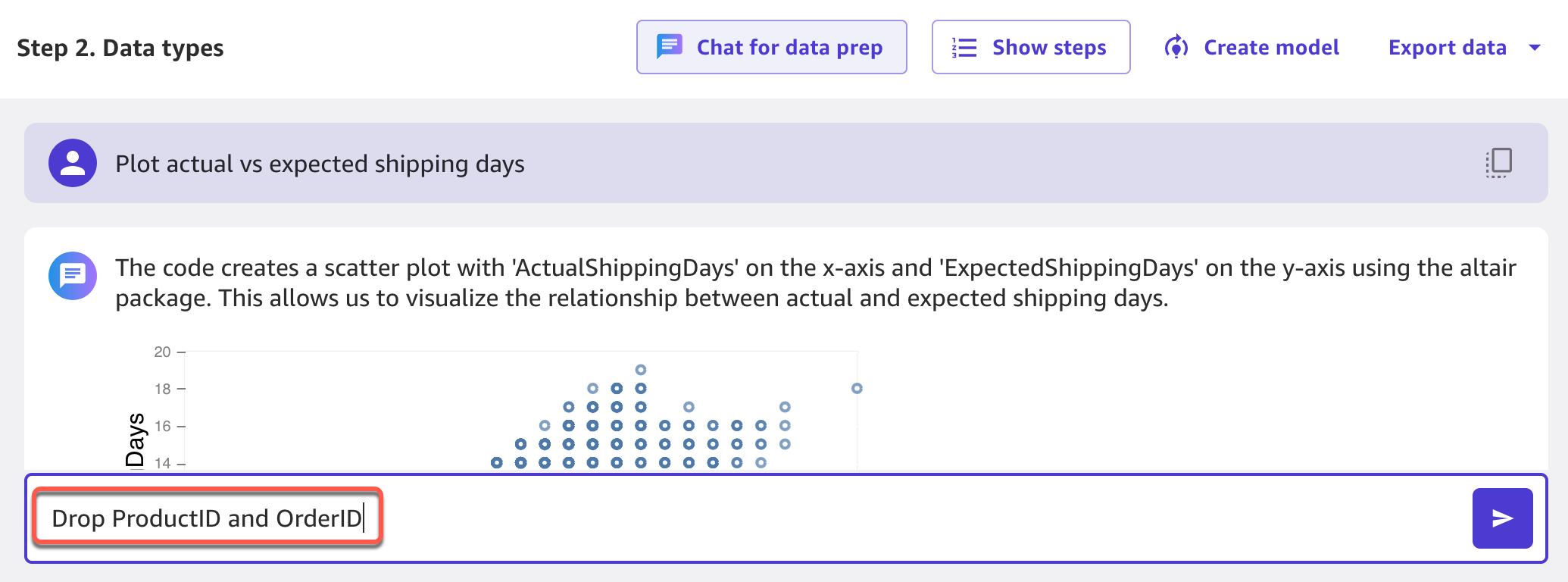Select the user prompt about shipping days
The image size is (1568, 582).
(x=320, y=164)
